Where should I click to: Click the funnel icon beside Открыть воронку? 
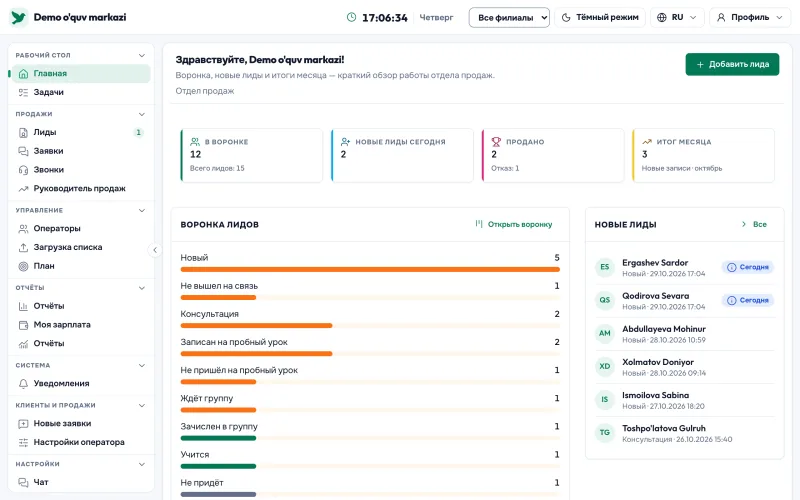click(x=479, y=224)
